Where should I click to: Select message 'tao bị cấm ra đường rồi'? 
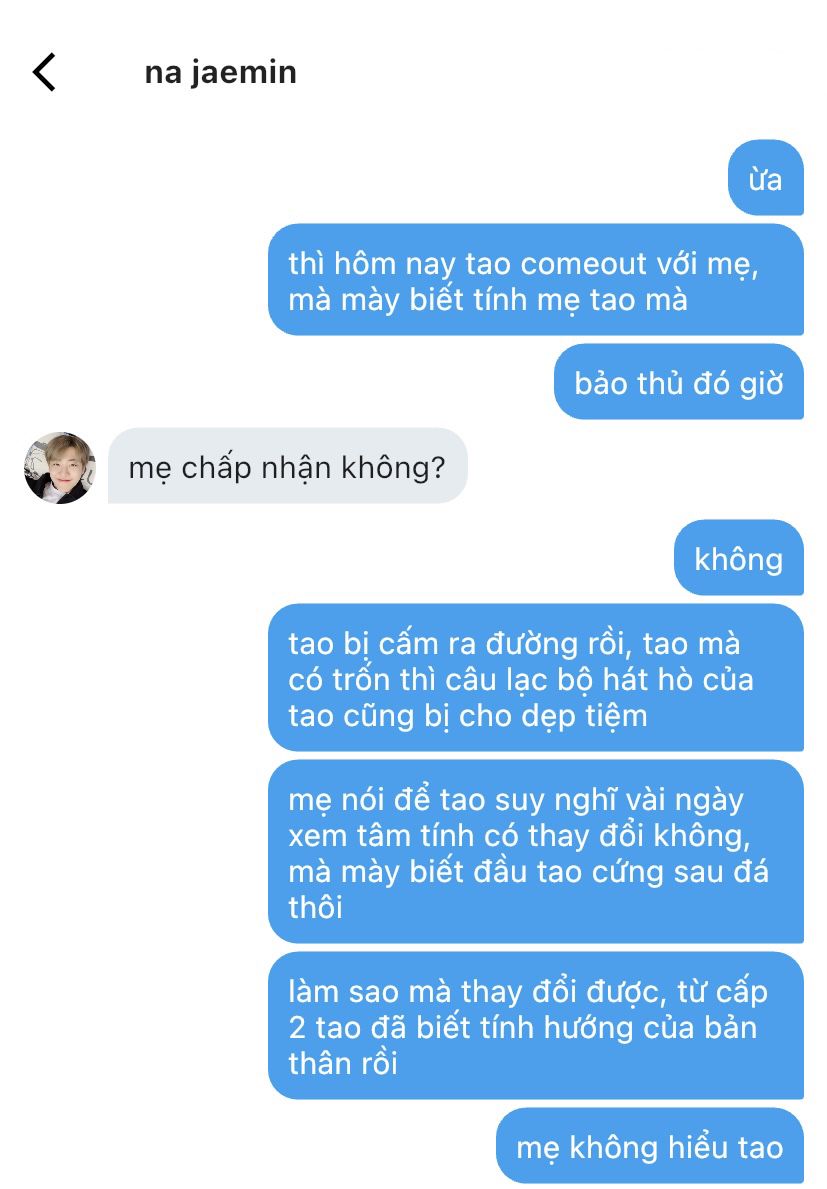pyautogui.click(x=535, y=677)
